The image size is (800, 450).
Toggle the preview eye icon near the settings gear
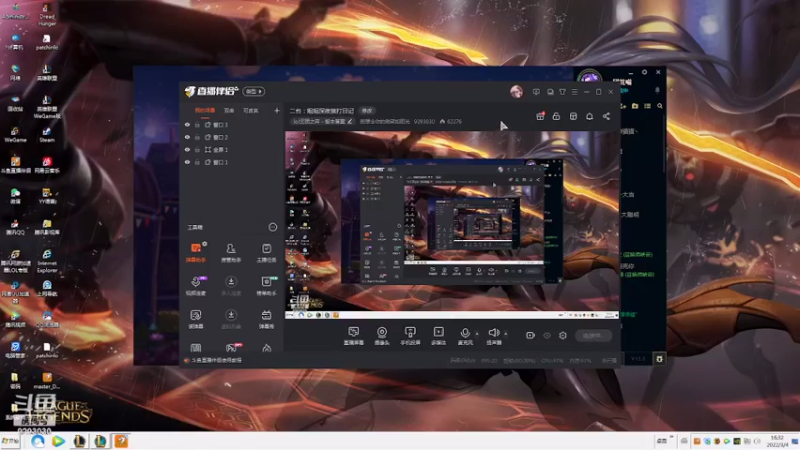(547, 335)
